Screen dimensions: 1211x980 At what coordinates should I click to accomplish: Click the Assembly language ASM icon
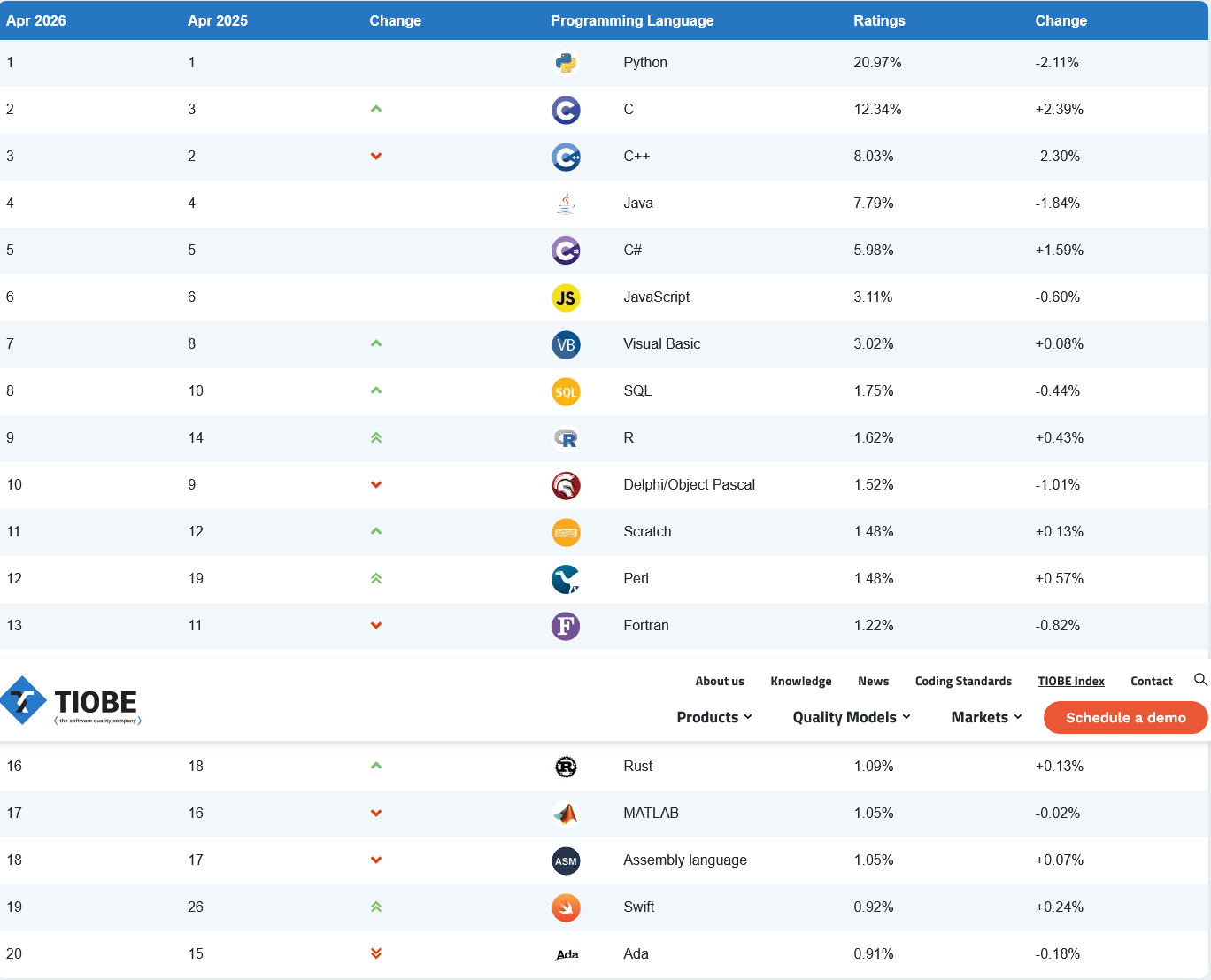(566, 860)
